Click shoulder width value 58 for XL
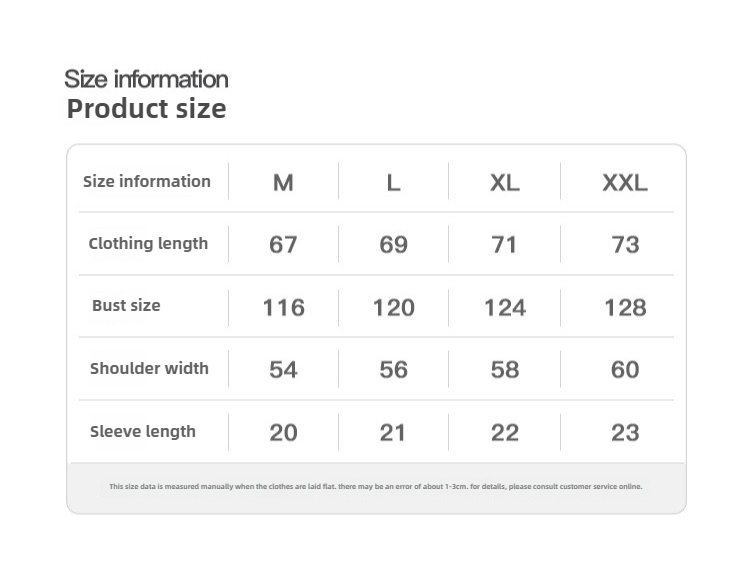Image resolution: width=750 pixels, height=575 pixels. 505,370
